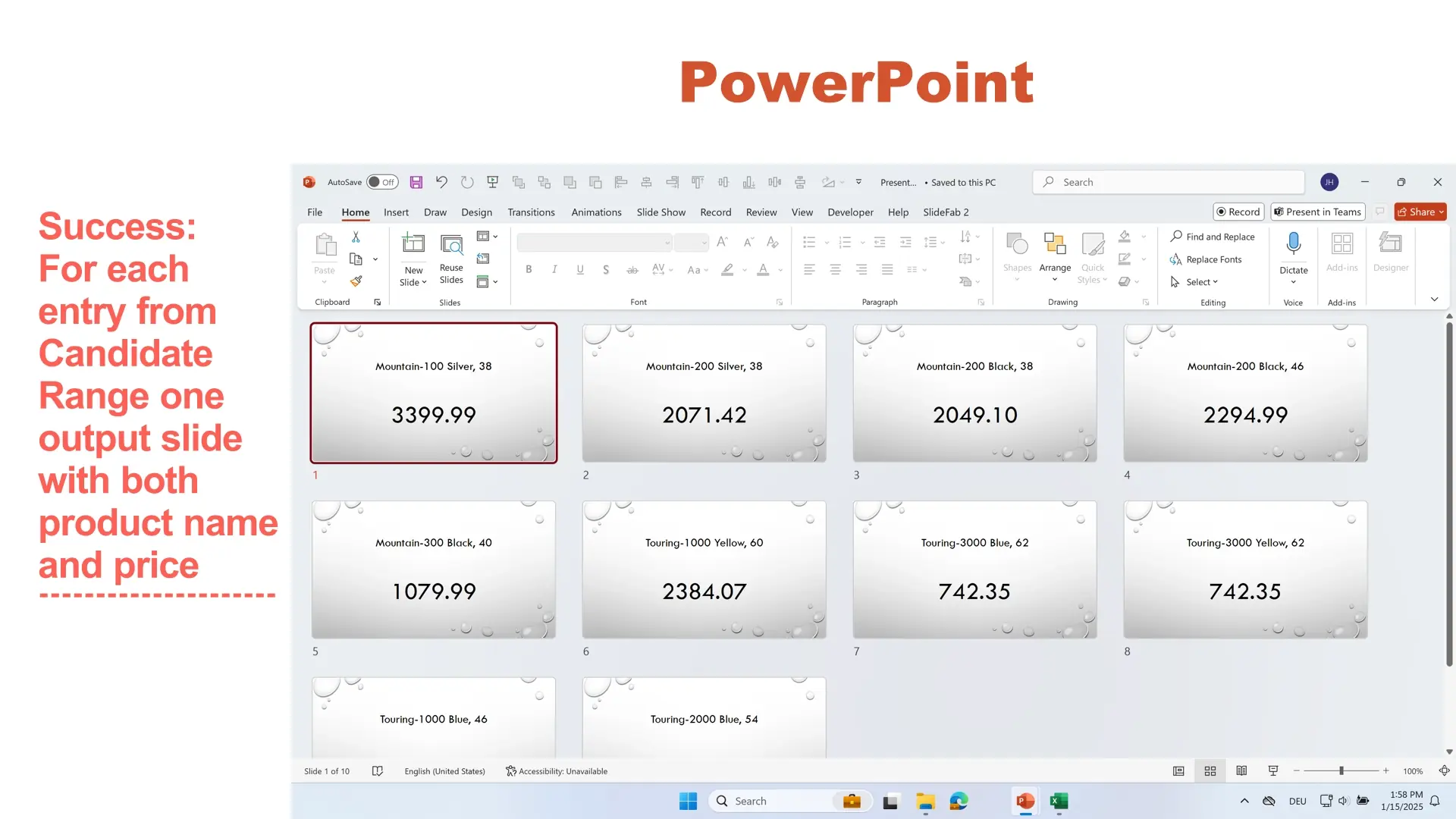Click the Increase Font Size icon
Screen dimensions: 1456x819
pyautogui.click(x=723, y=242)
